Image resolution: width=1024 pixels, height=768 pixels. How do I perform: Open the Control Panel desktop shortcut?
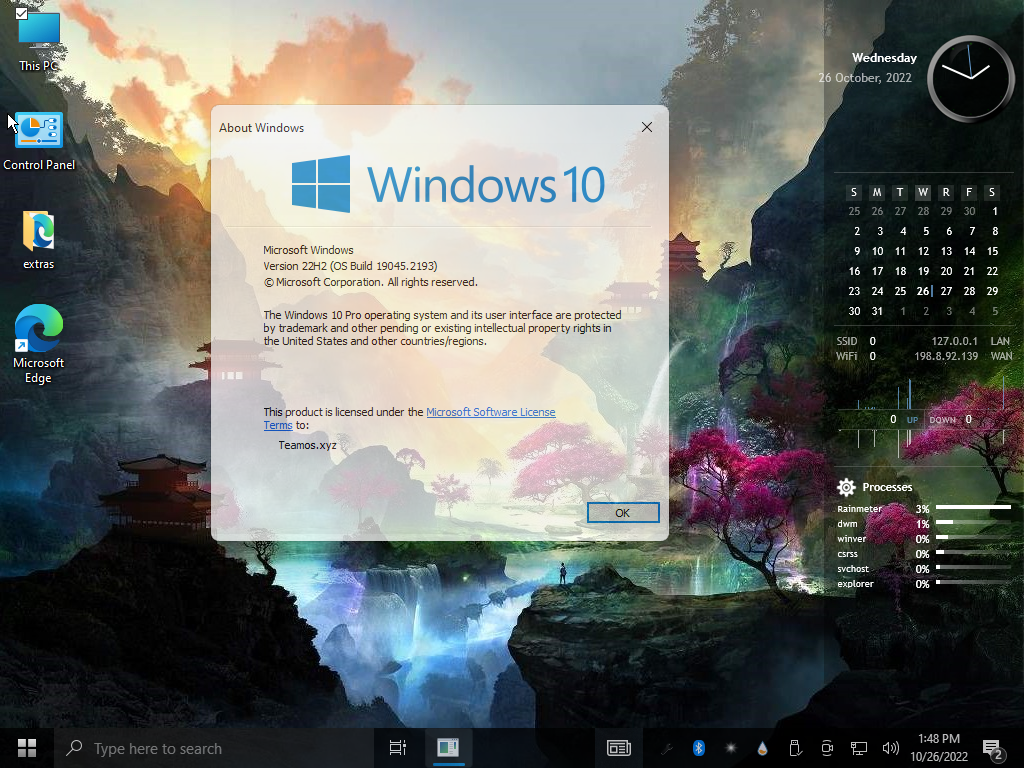(39, 131)
